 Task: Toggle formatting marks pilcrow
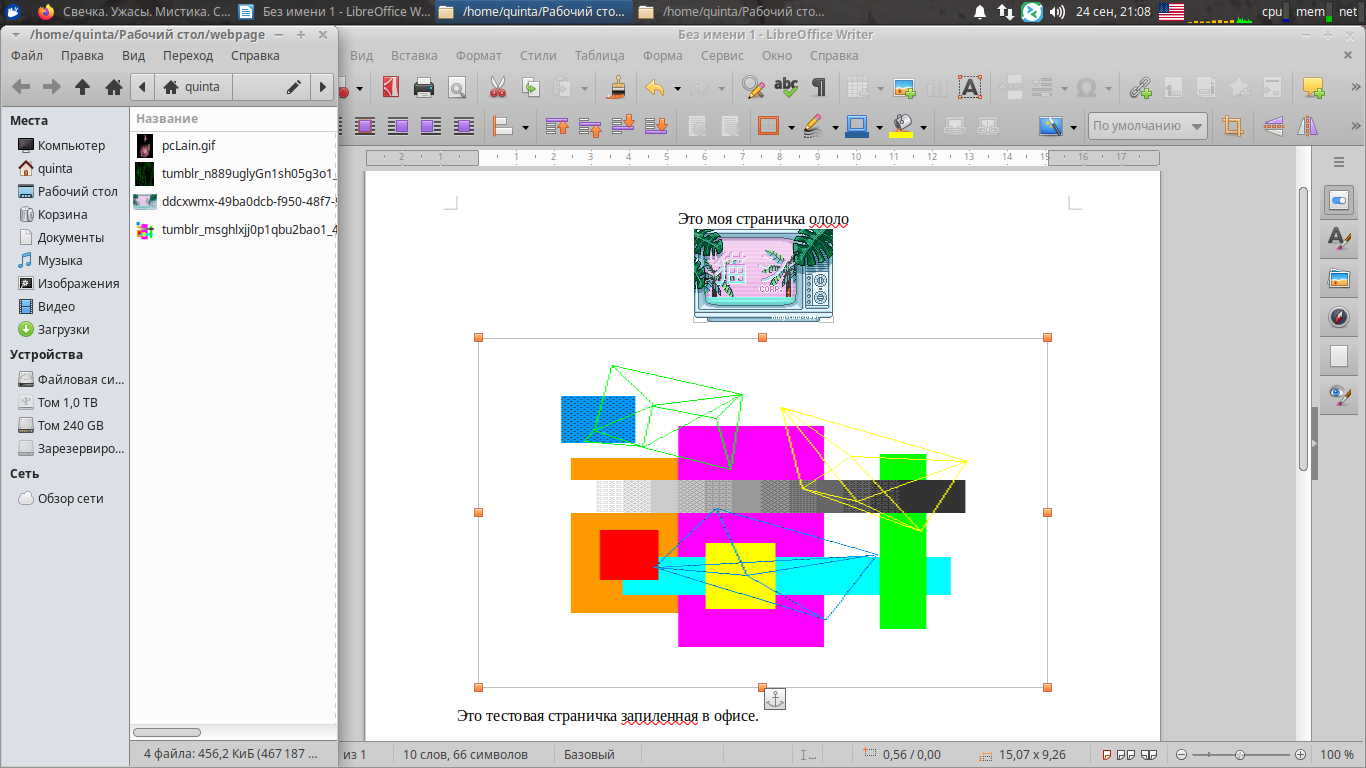click(819, 88)
